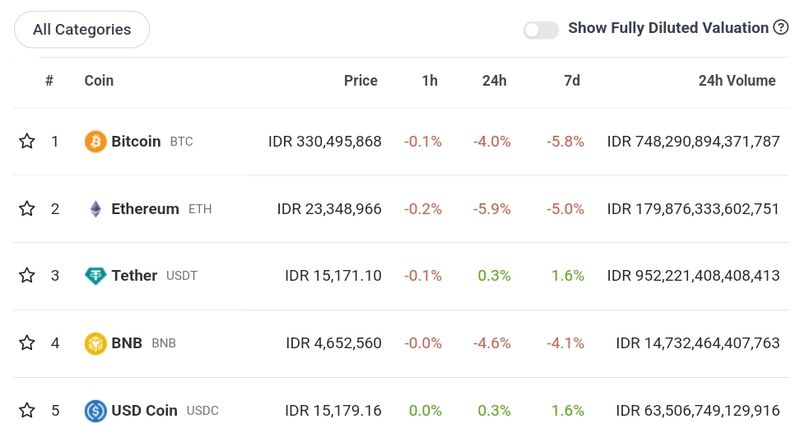800x438 pixels.
Task: Open the Bitcoin coin page link
Action: tap(136, 141)
